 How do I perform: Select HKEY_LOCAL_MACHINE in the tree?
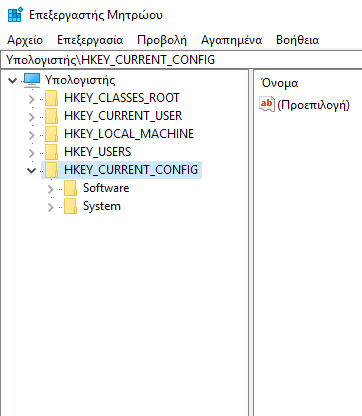129,134
